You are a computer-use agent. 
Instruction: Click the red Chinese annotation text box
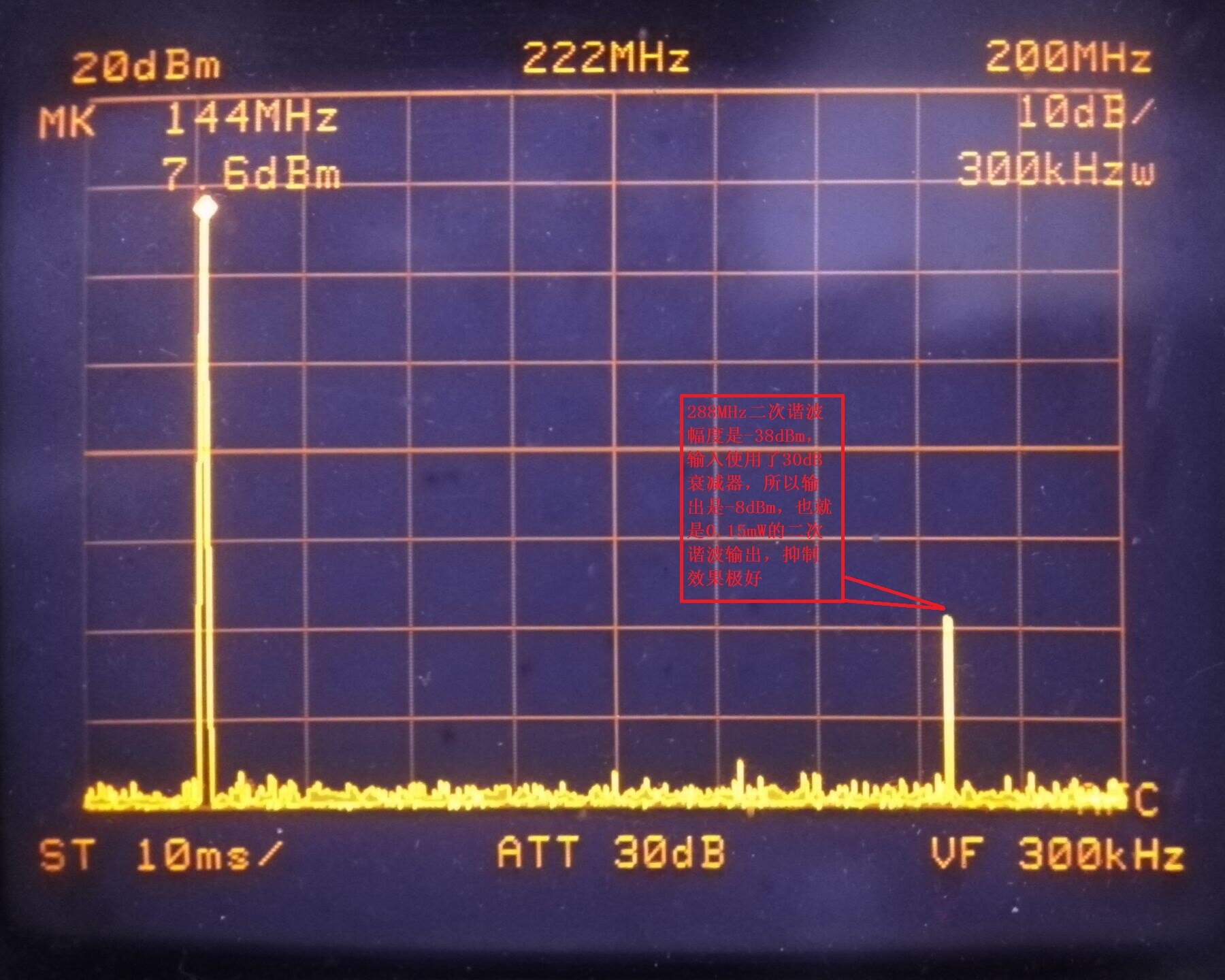pyautogui.click(x=762, y=497)
